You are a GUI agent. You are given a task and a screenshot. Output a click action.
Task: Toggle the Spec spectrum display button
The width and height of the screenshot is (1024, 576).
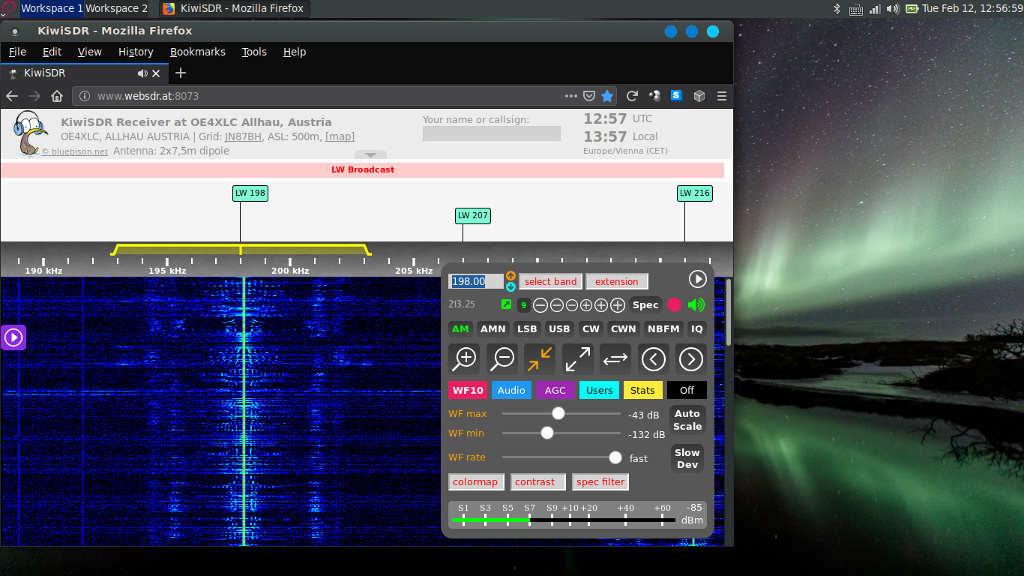tap(645, 305)
